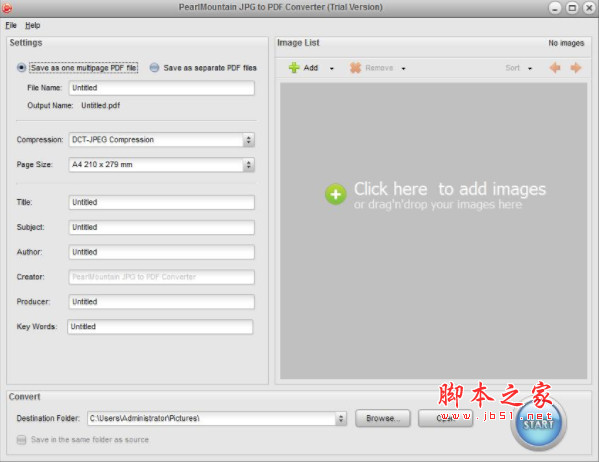Click the 'Untitled.pdf' output name text

click(100, 105)
